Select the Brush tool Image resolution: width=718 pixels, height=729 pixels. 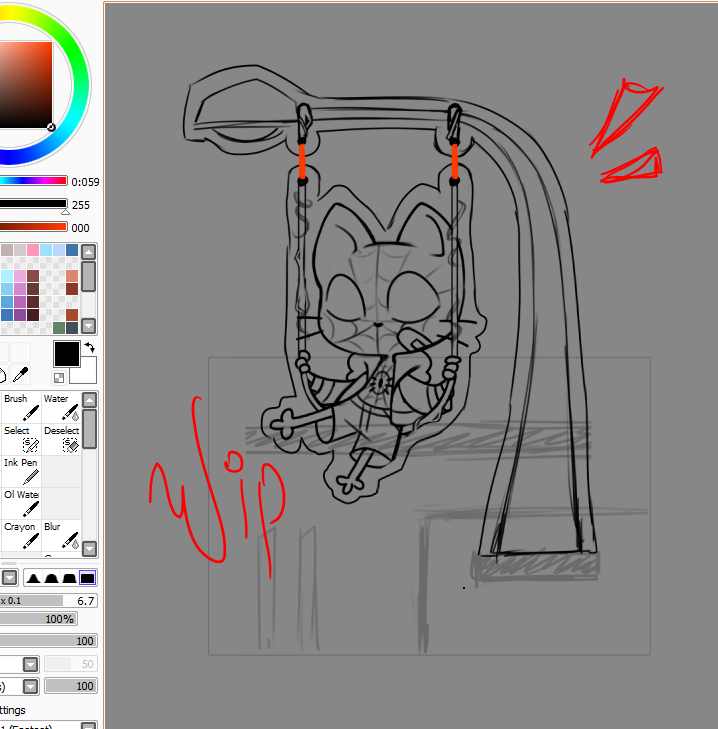coord(21,407)
